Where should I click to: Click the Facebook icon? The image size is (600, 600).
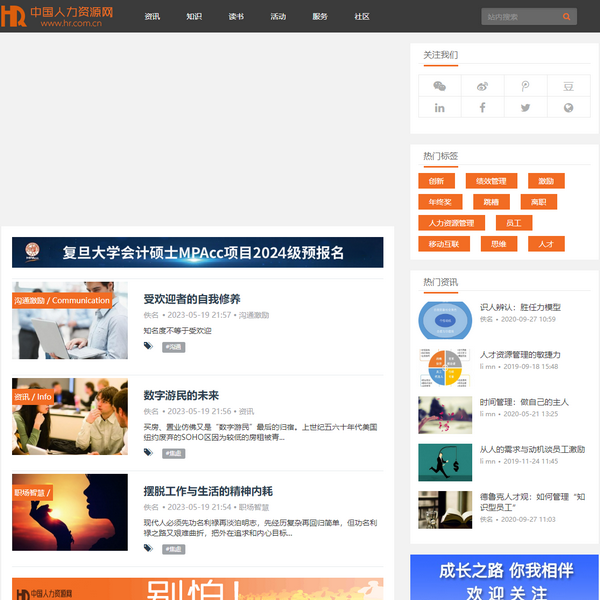(482, 108)
